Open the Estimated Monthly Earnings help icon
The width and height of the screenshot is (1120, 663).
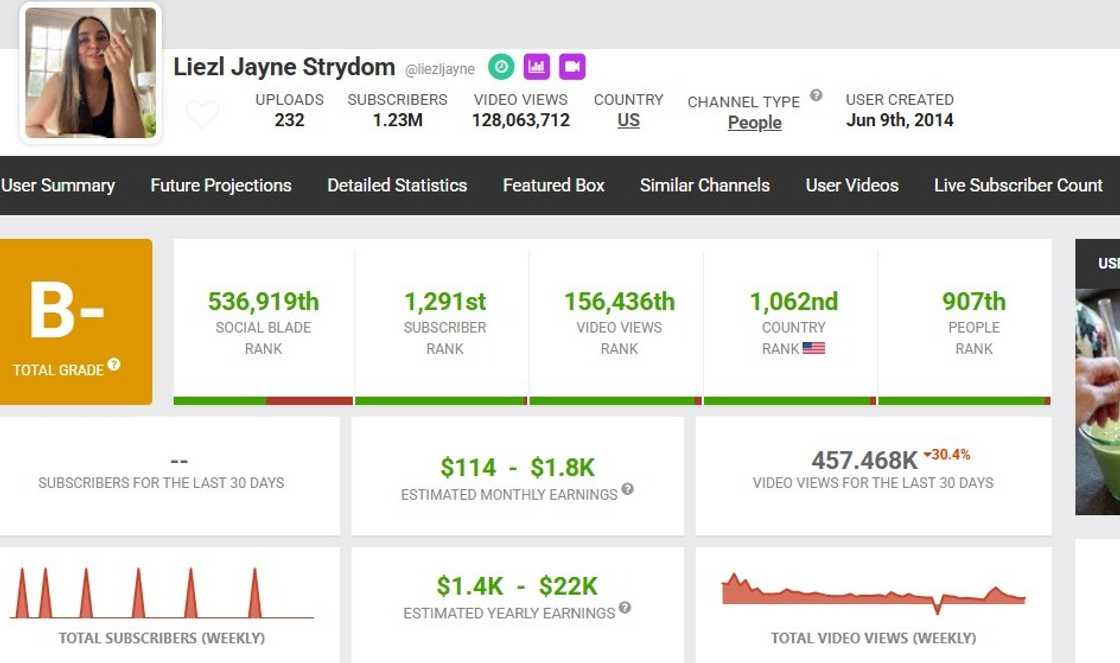(x=628, y=489)
